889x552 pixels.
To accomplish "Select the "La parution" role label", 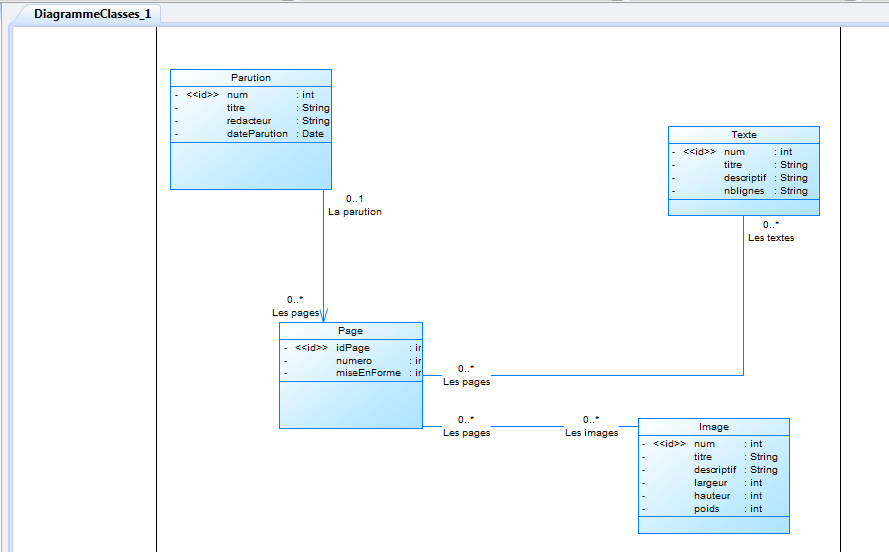I will pyautogui.click(x=354, y=212).
